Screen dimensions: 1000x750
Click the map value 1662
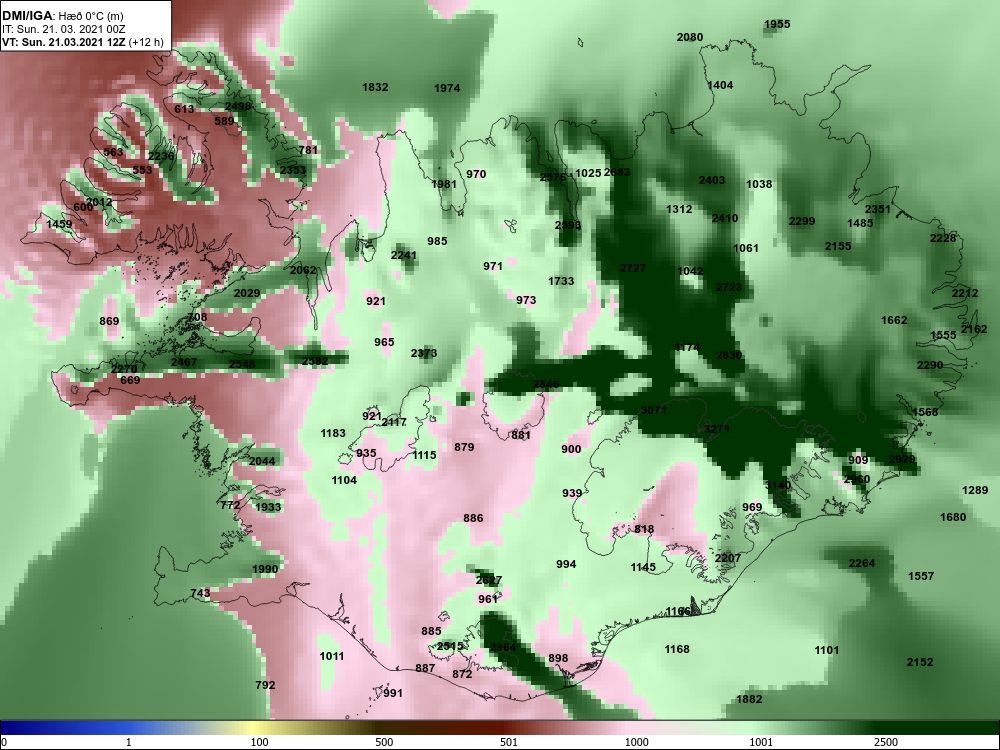pos(894,320)
